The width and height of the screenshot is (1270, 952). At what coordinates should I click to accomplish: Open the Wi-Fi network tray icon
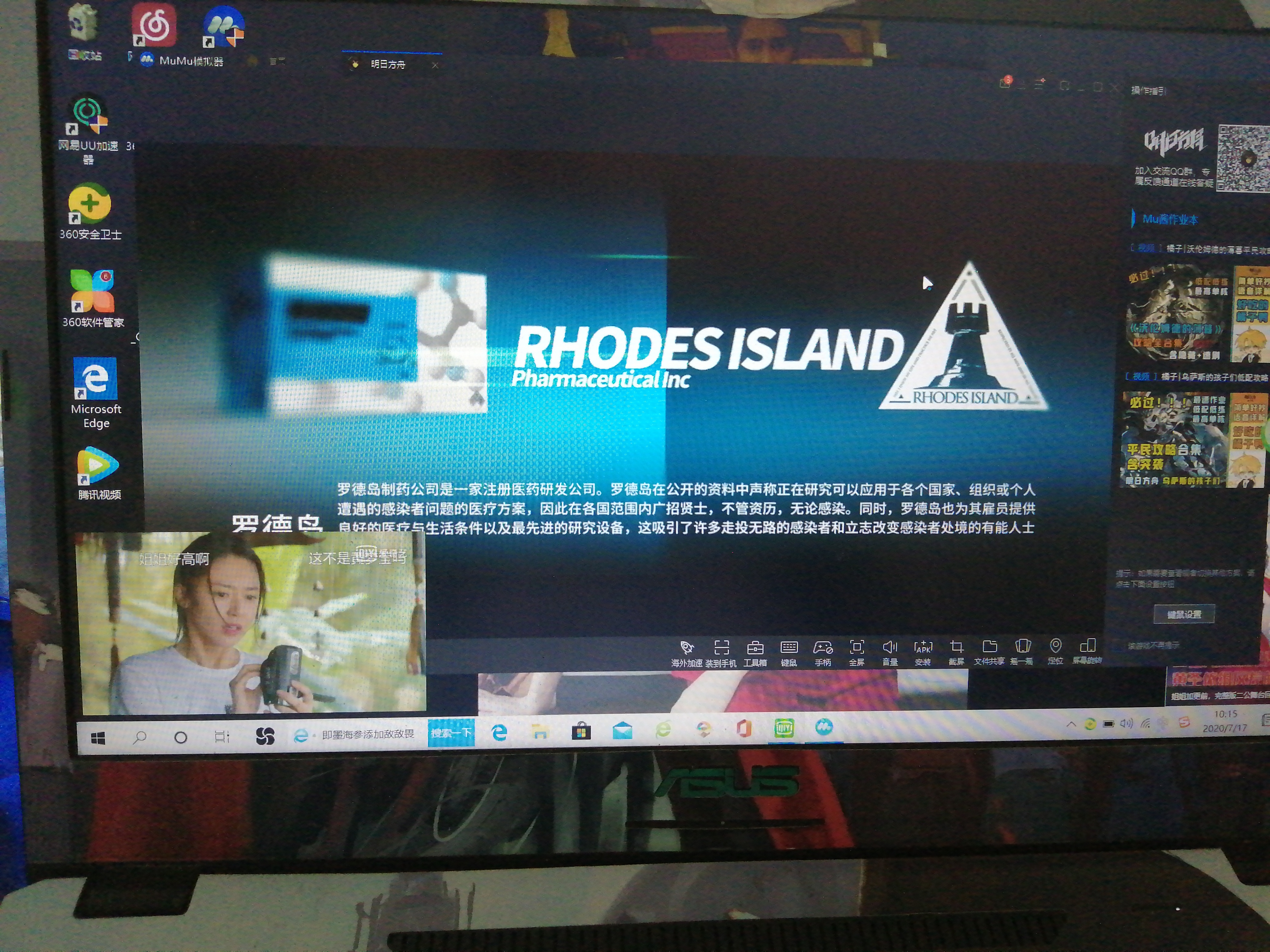tap(1145, 723)
